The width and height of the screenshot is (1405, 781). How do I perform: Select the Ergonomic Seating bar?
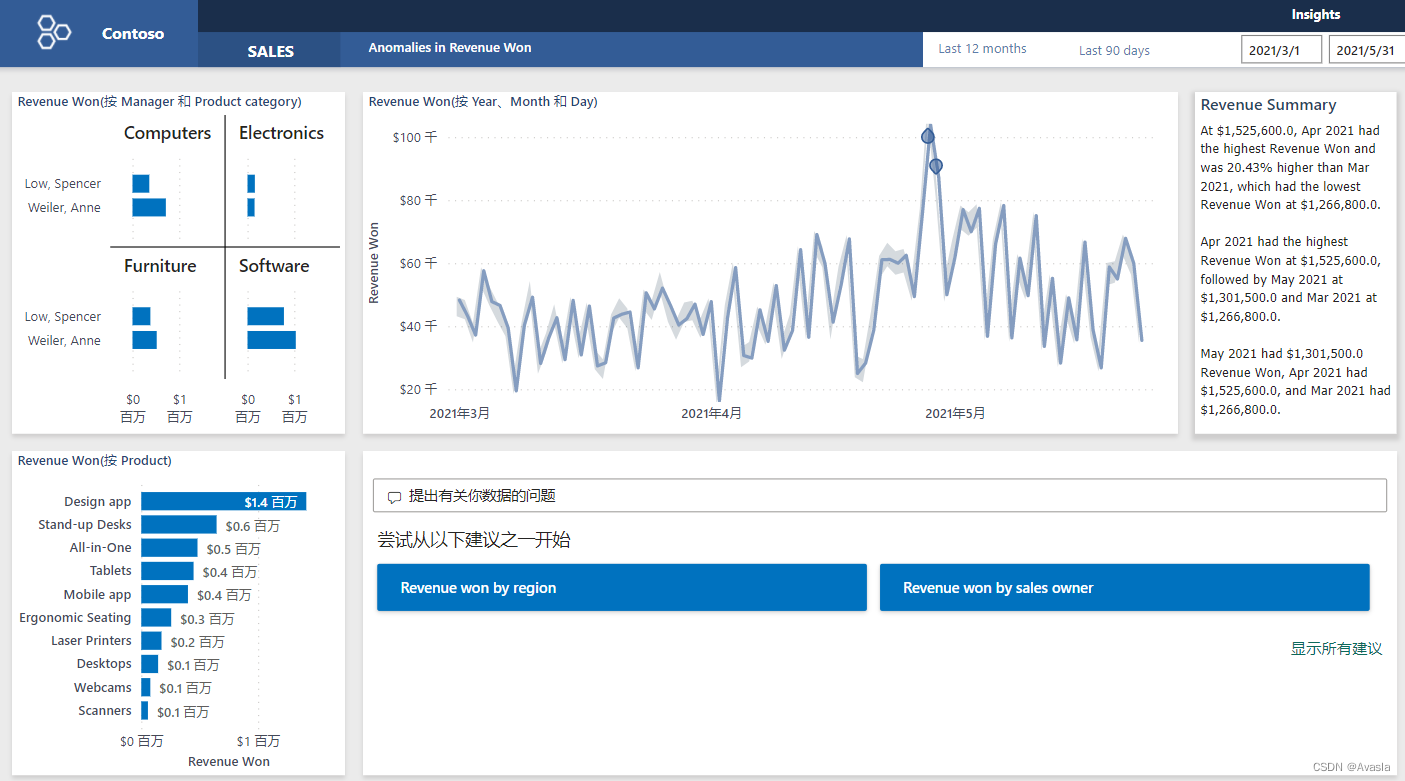156,618
